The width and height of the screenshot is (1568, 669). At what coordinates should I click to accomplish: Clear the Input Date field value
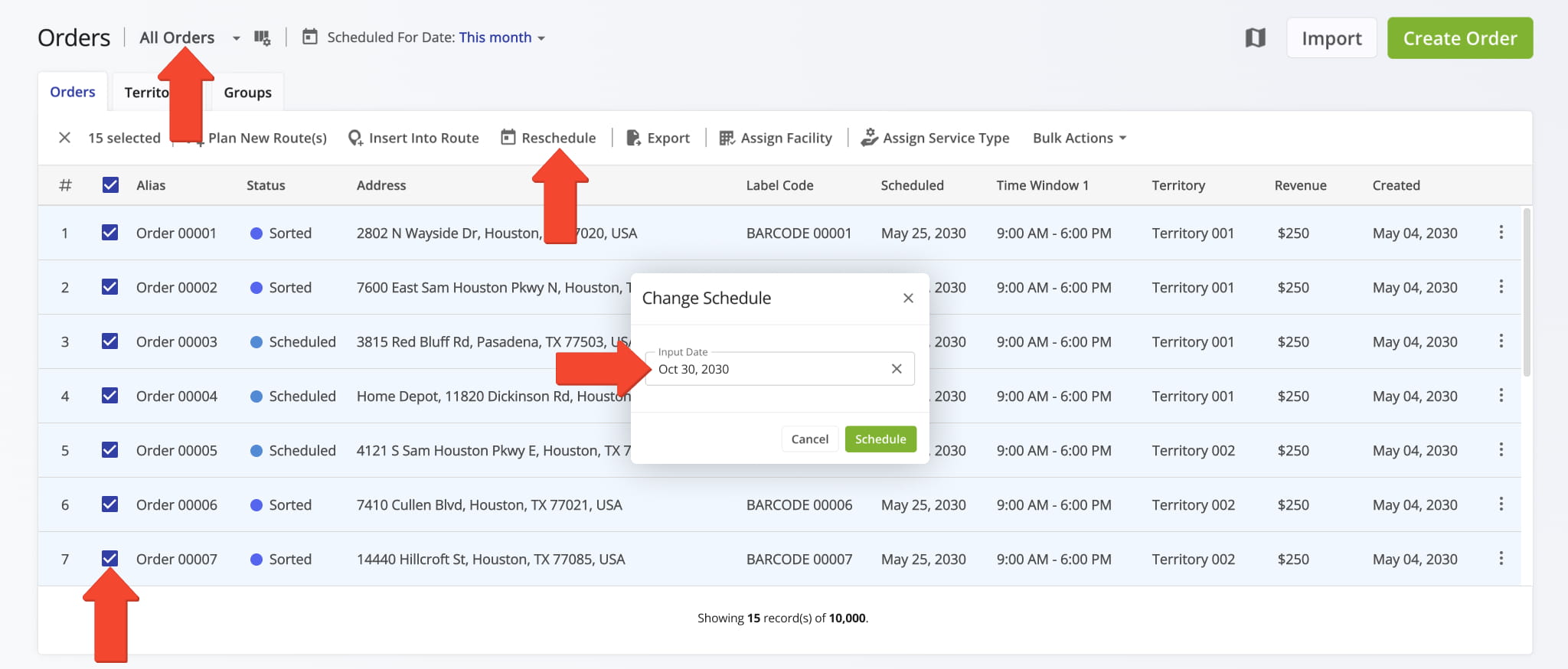897,369
